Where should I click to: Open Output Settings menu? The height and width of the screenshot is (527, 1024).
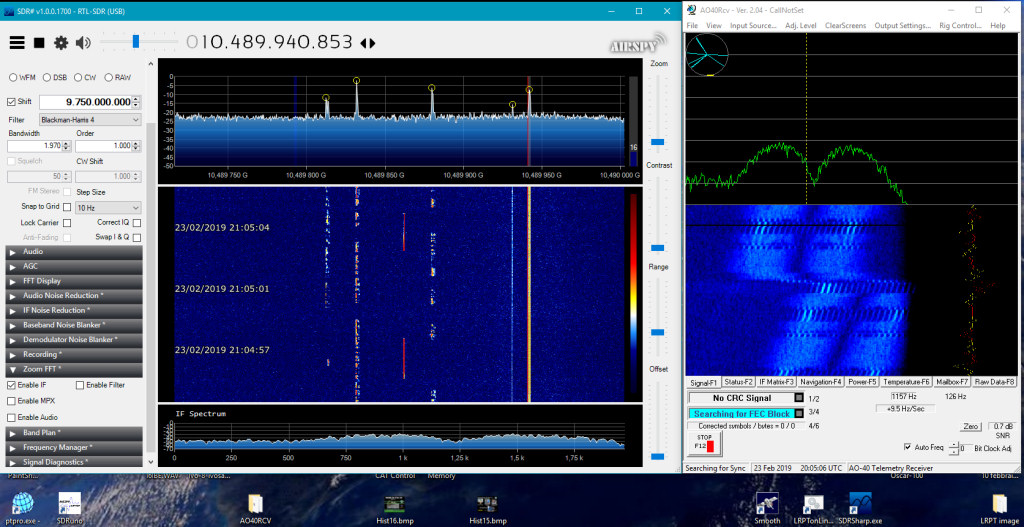click(903, 25)
